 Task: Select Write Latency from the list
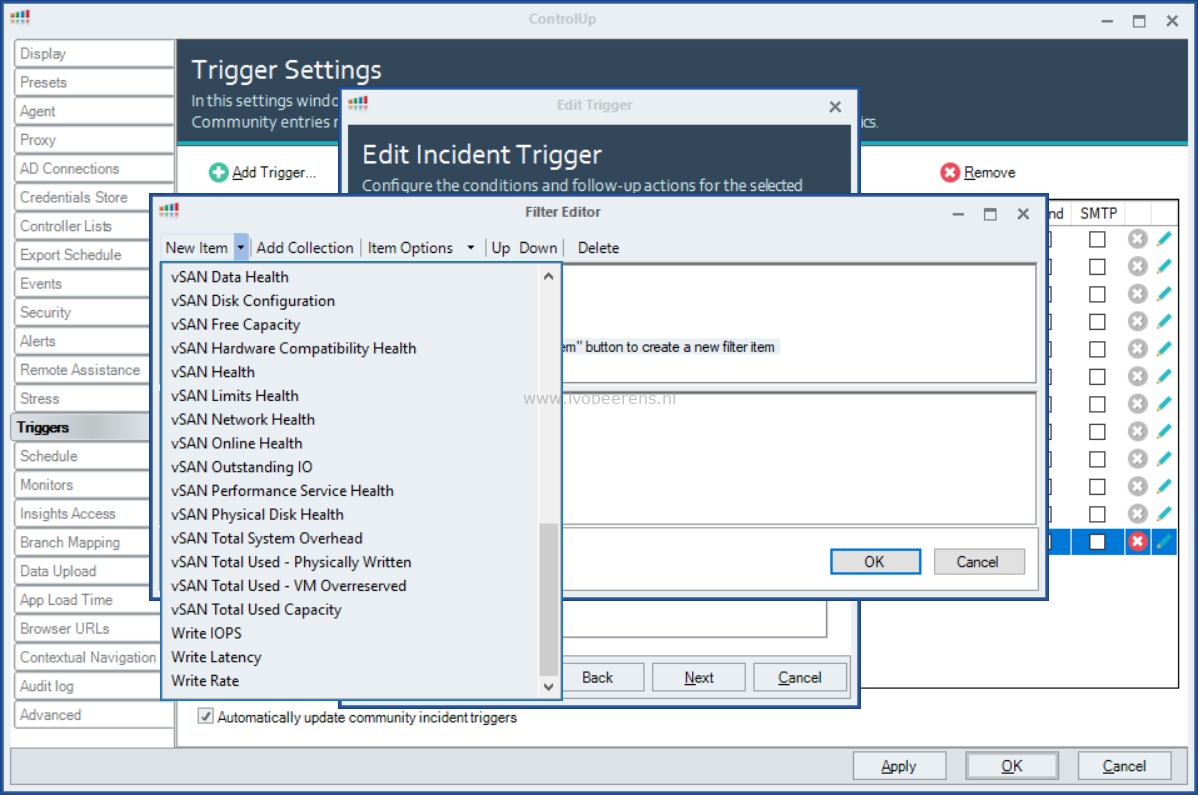tap(216, 657)
